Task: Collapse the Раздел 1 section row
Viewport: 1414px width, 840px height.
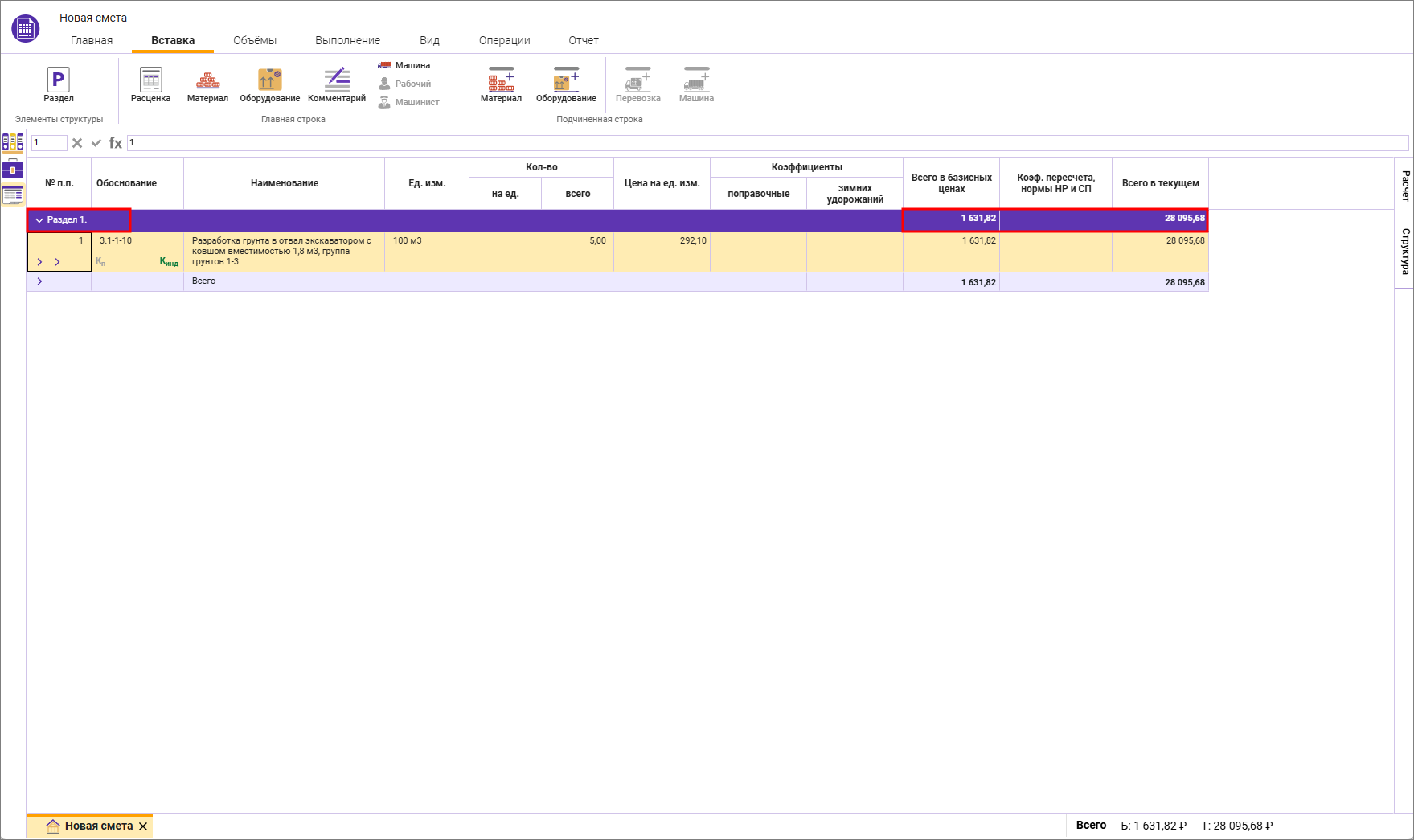Action: click(x=39, y=220)
